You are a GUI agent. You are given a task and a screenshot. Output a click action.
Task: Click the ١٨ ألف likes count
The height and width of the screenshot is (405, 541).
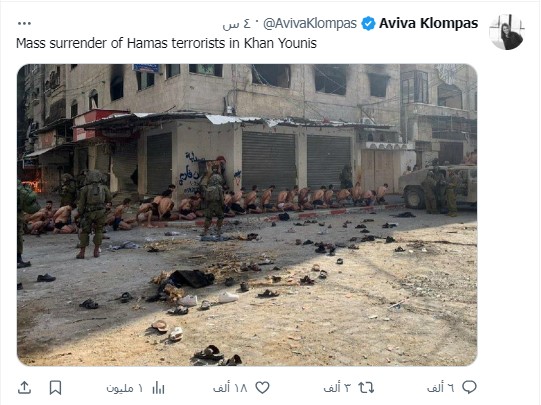tap(230, 388)
